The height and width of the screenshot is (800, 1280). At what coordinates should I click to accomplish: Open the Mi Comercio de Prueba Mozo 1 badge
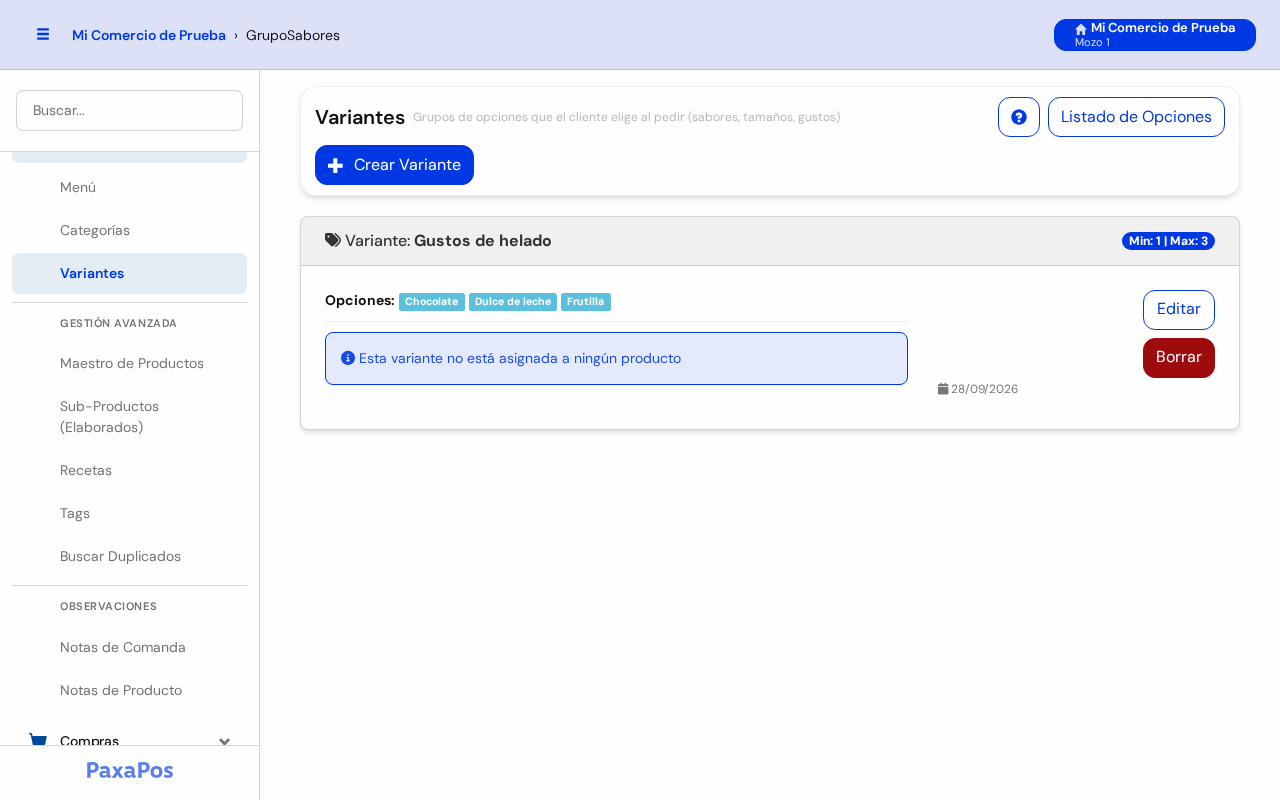coord(1155,35)
